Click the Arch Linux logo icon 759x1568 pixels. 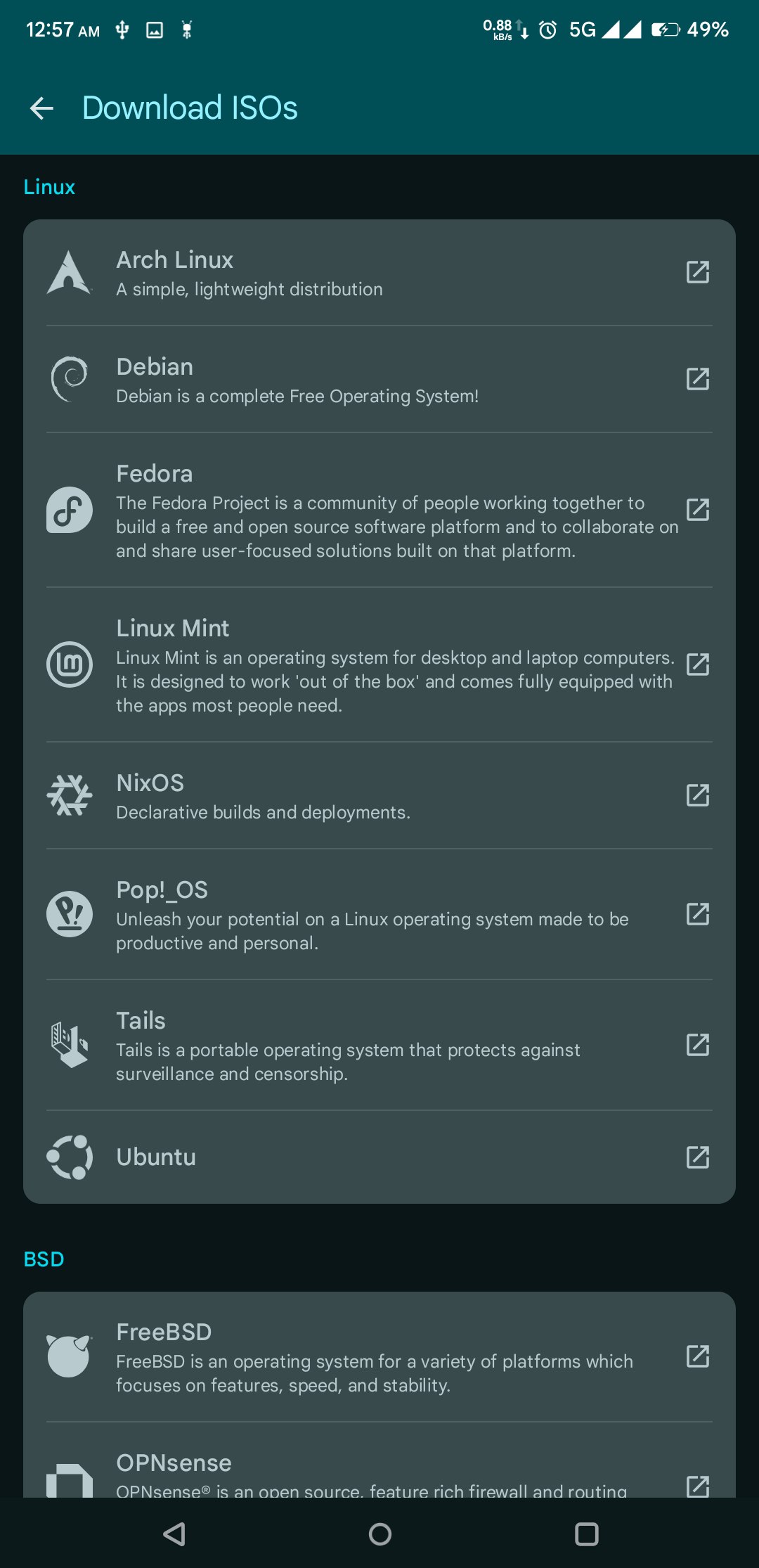[x=69, y=273]
